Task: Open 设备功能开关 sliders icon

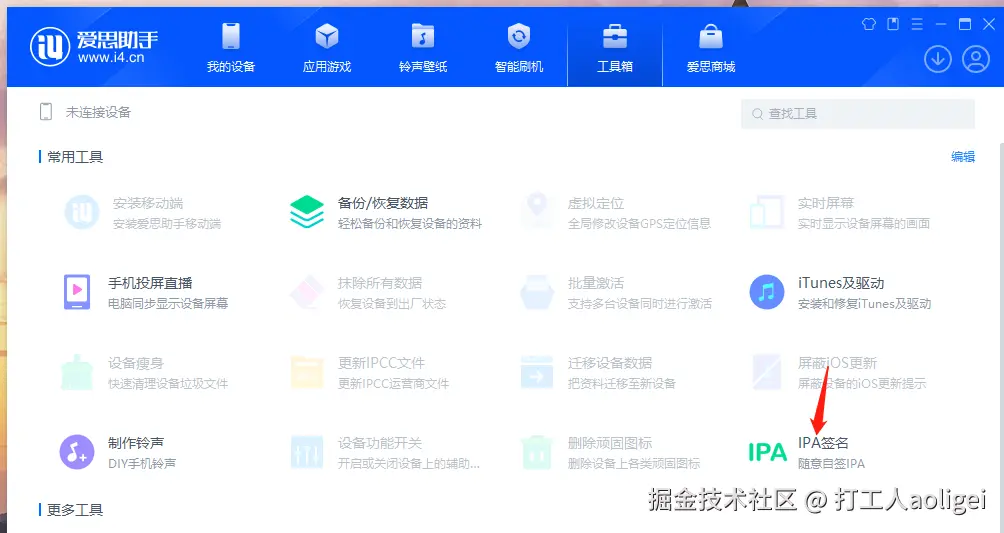Action: [307, 452]
